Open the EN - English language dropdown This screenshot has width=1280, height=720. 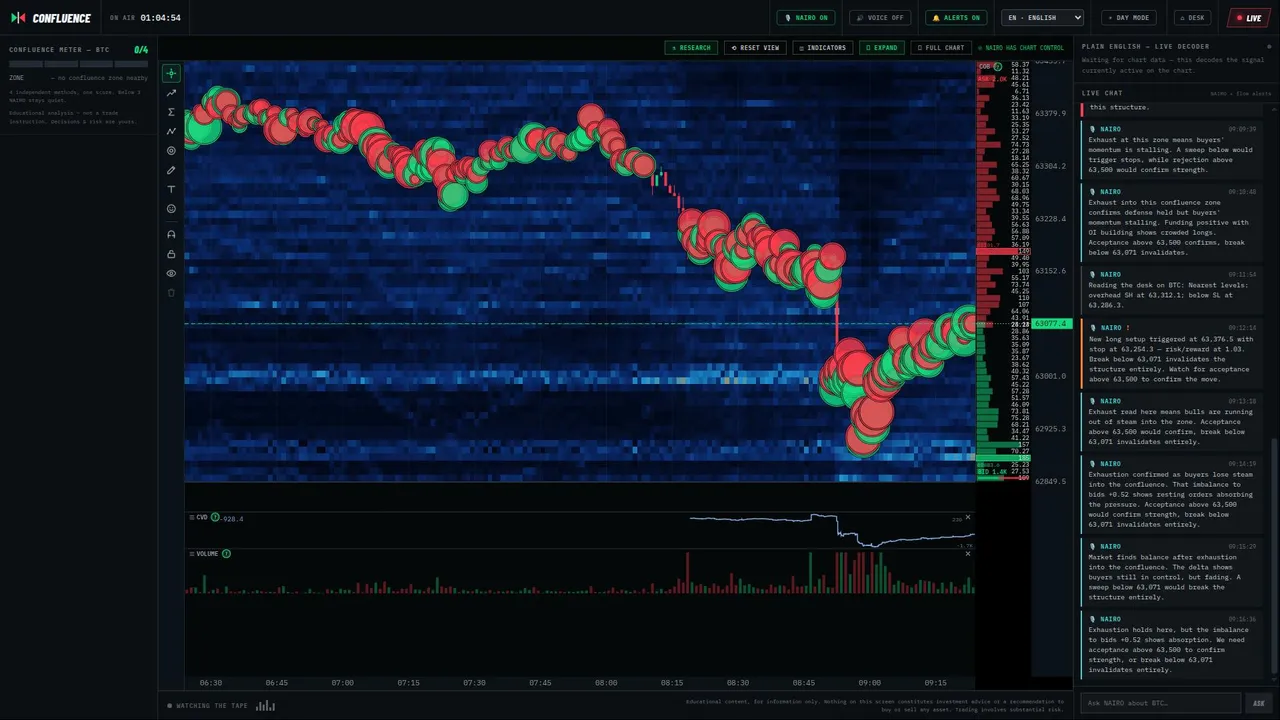pyautogui.click(x=1043, y=18)
